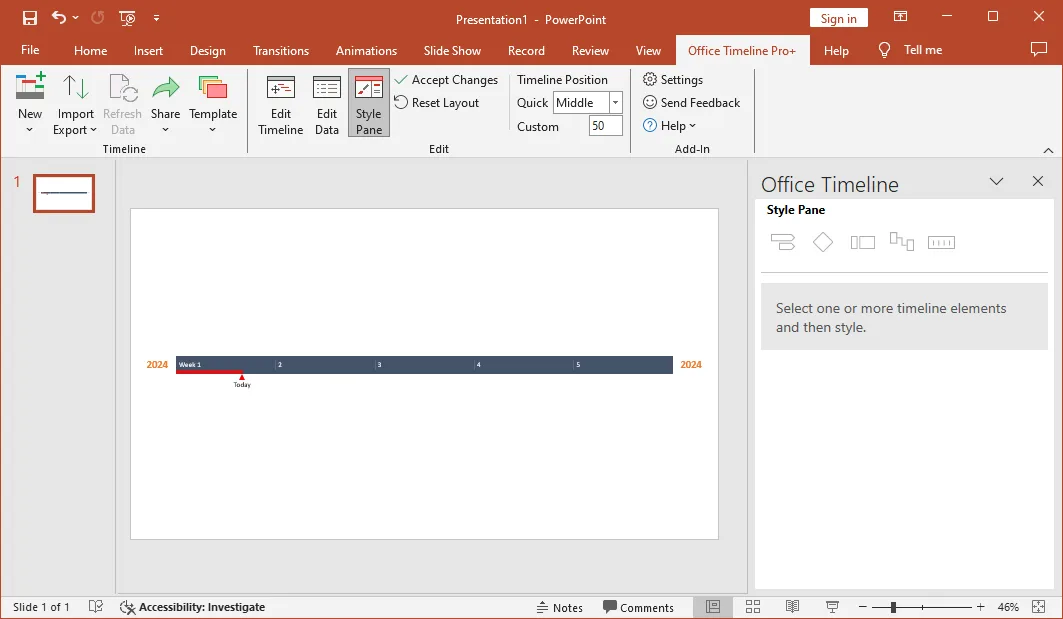Screen dimensions: 1063x619
Task: Open the Help ribbon tab
Action: [x=836, y=51]
